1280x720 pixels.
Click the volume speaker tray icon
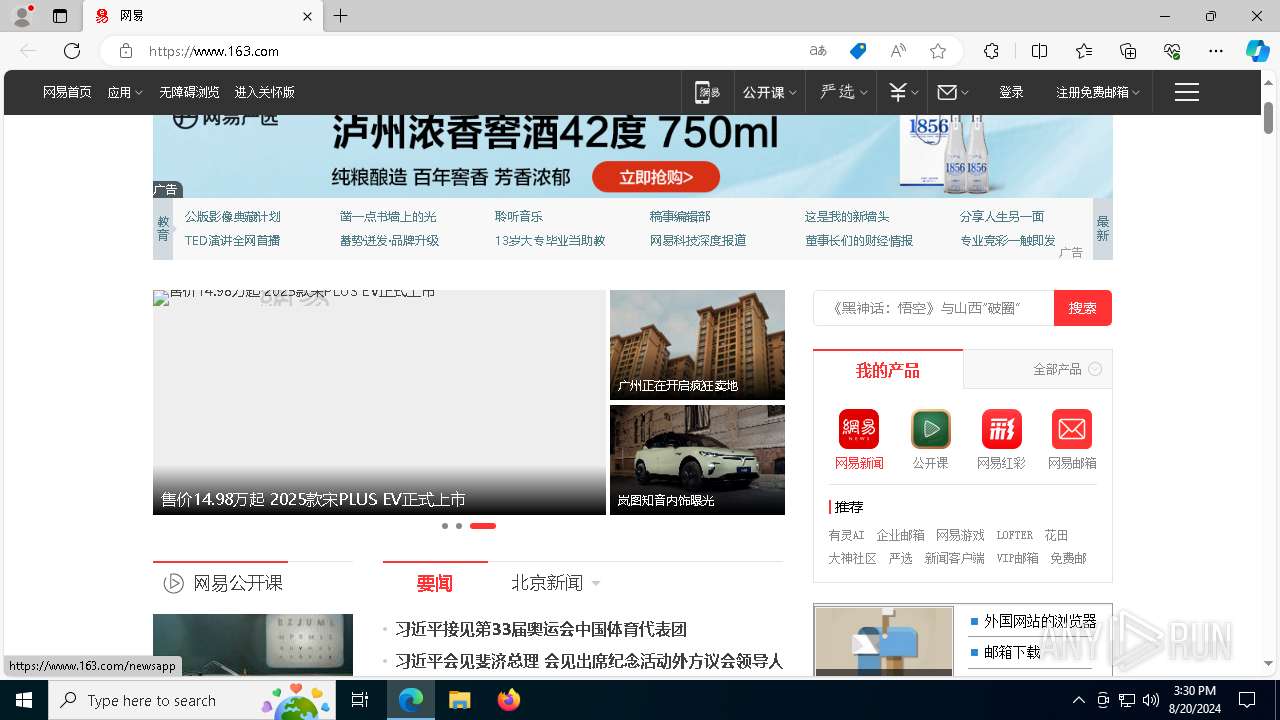[1150, 700]
